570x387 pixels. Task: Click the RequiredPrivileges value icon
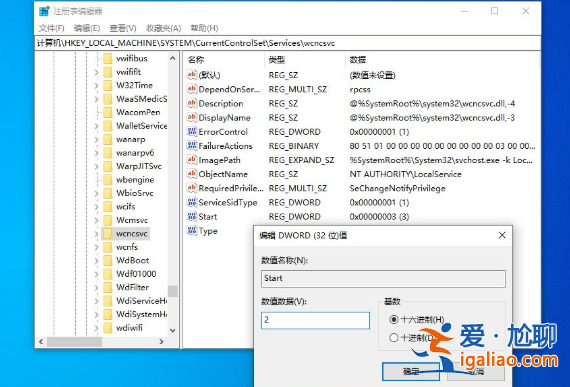point(192,188)
